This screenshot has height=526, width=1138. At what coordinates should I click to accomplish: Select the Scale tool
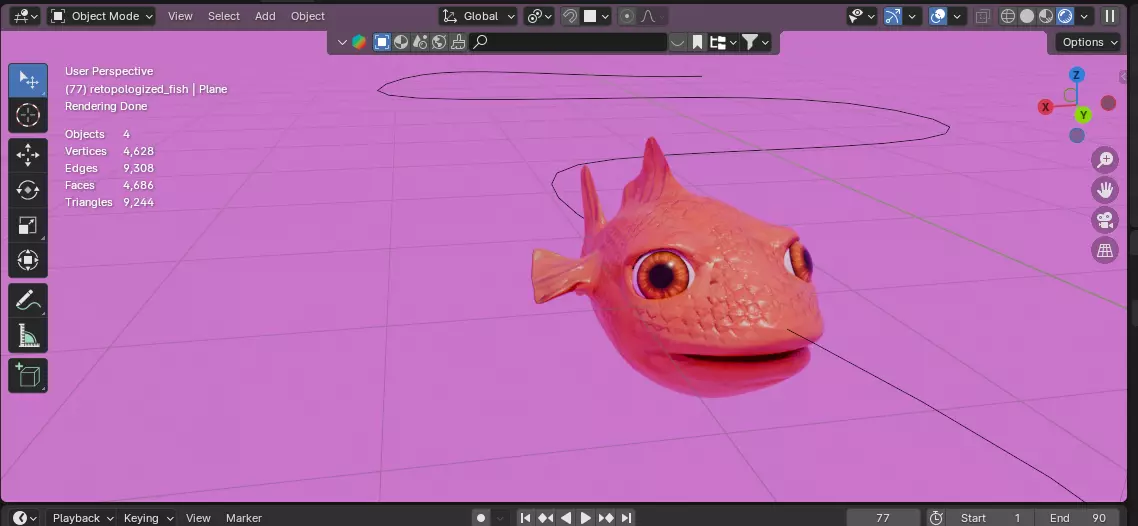[x=28, y=226]
